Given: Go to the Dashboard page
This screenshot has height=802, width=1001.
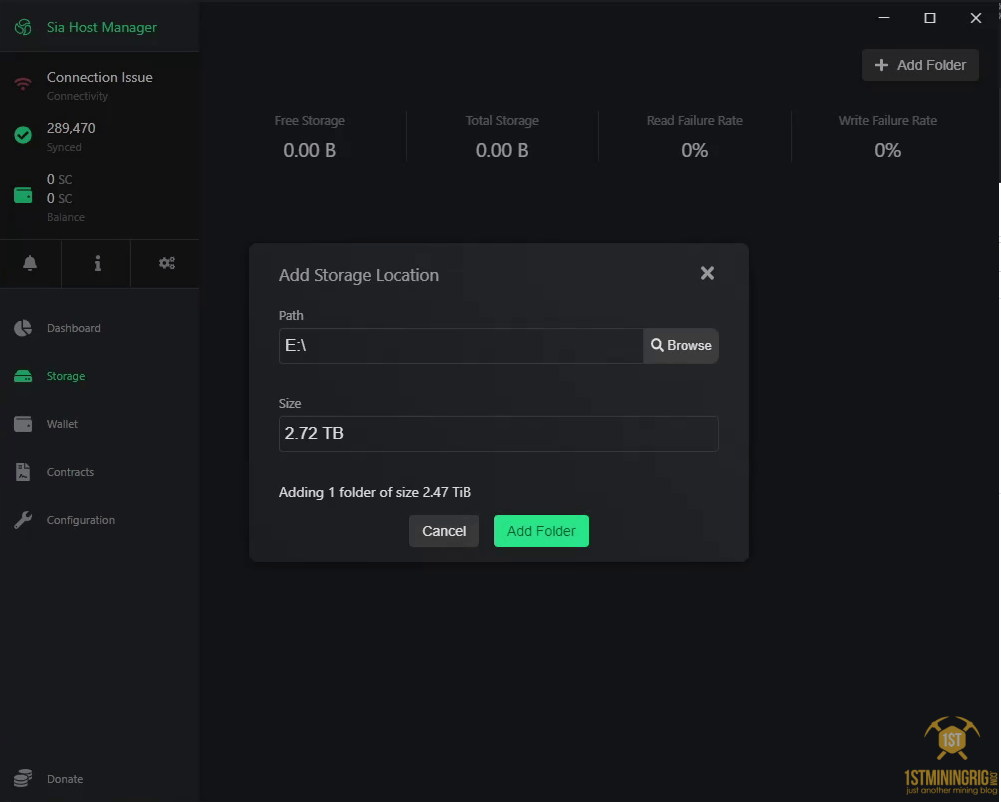Looking at the screenshot, I should [73, 328].
